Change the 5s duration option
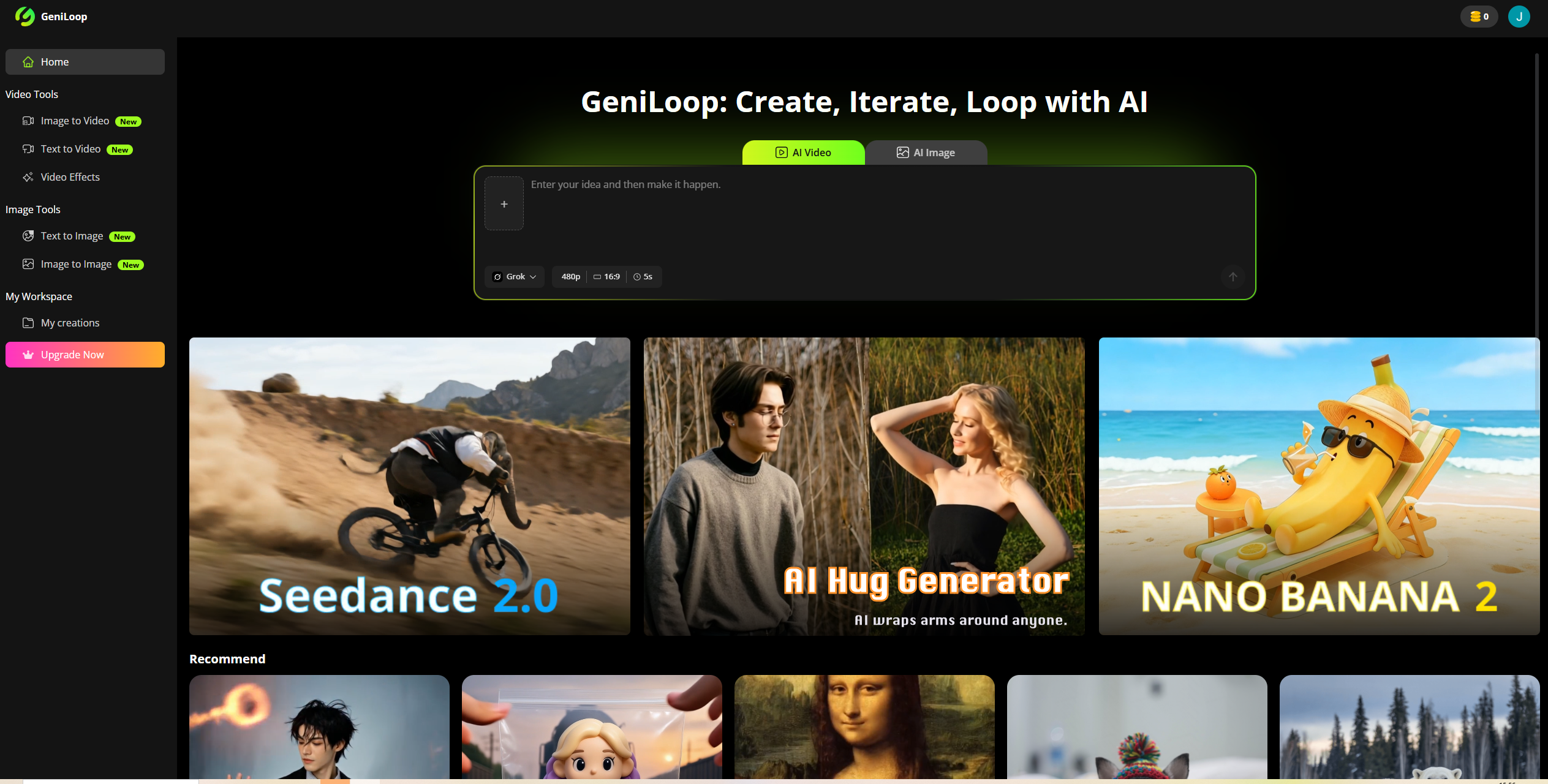 click(x=643, y=277)
